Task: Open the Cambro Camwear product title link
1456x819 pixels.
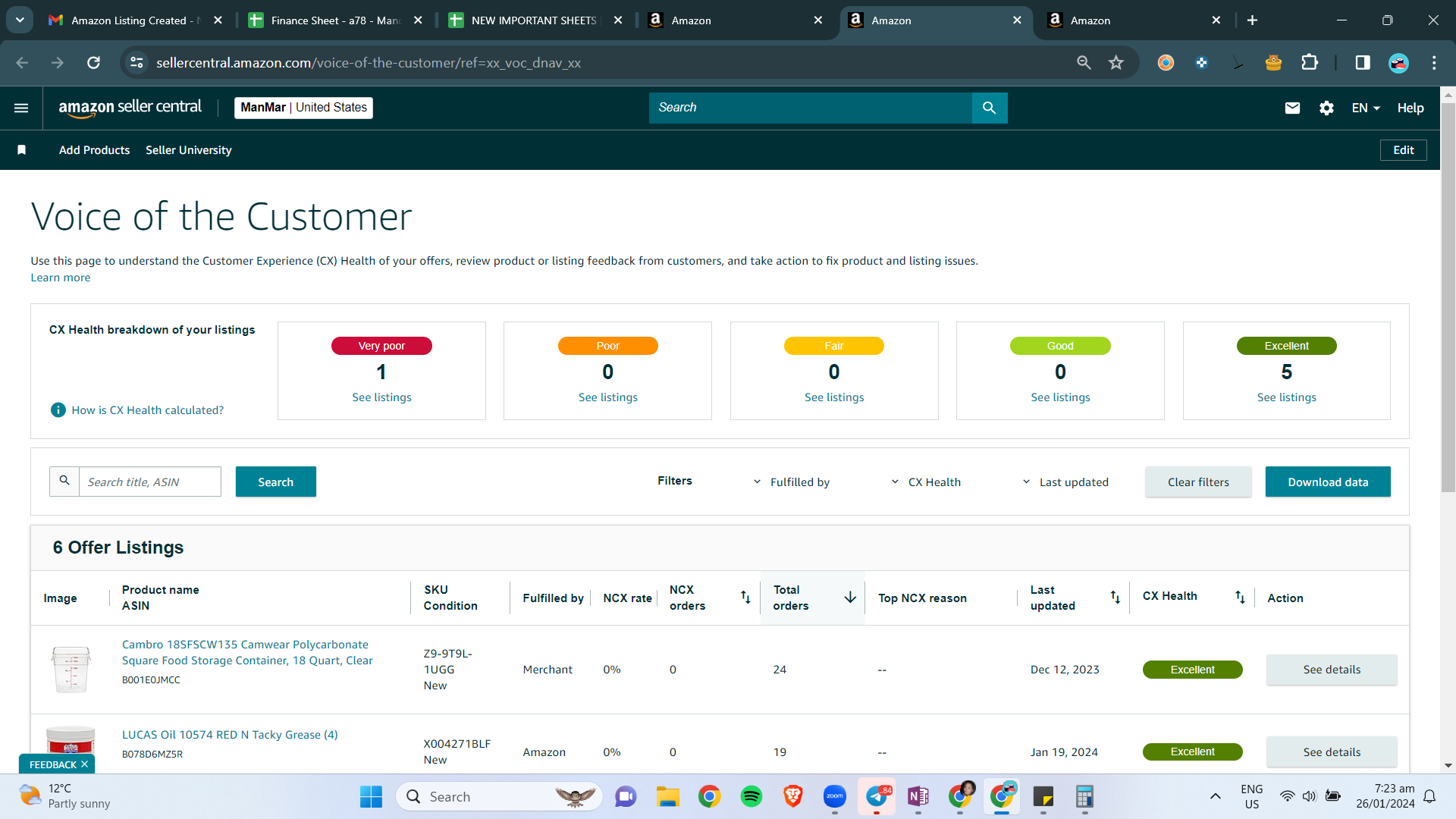Action: click(247, 653)
